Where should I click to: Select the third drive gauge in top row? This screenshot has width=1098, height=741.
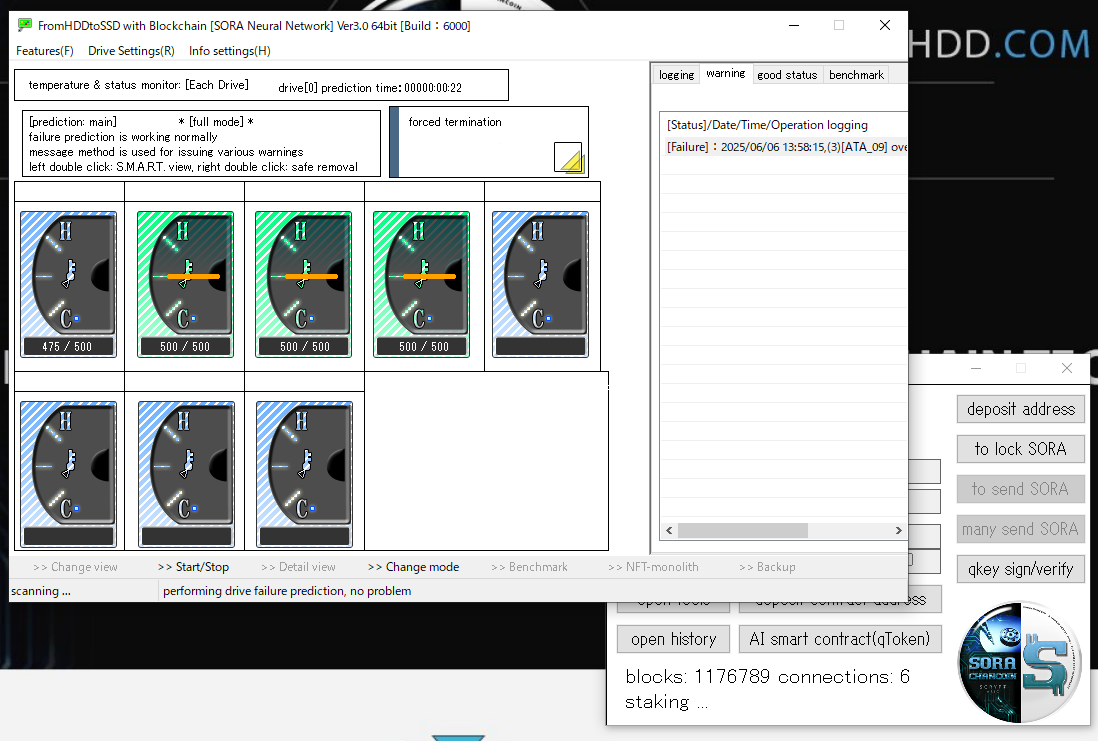[x=304, y=284]
